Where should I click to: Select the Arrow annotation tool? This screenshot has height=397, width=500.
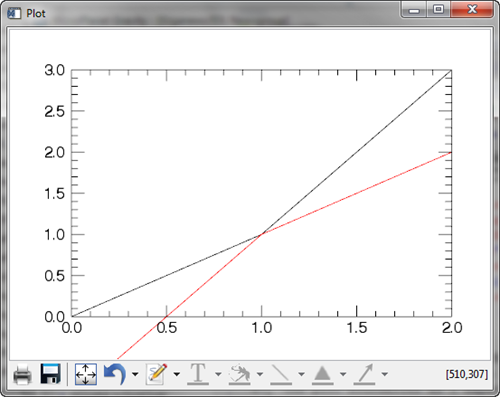pos(364,374)
